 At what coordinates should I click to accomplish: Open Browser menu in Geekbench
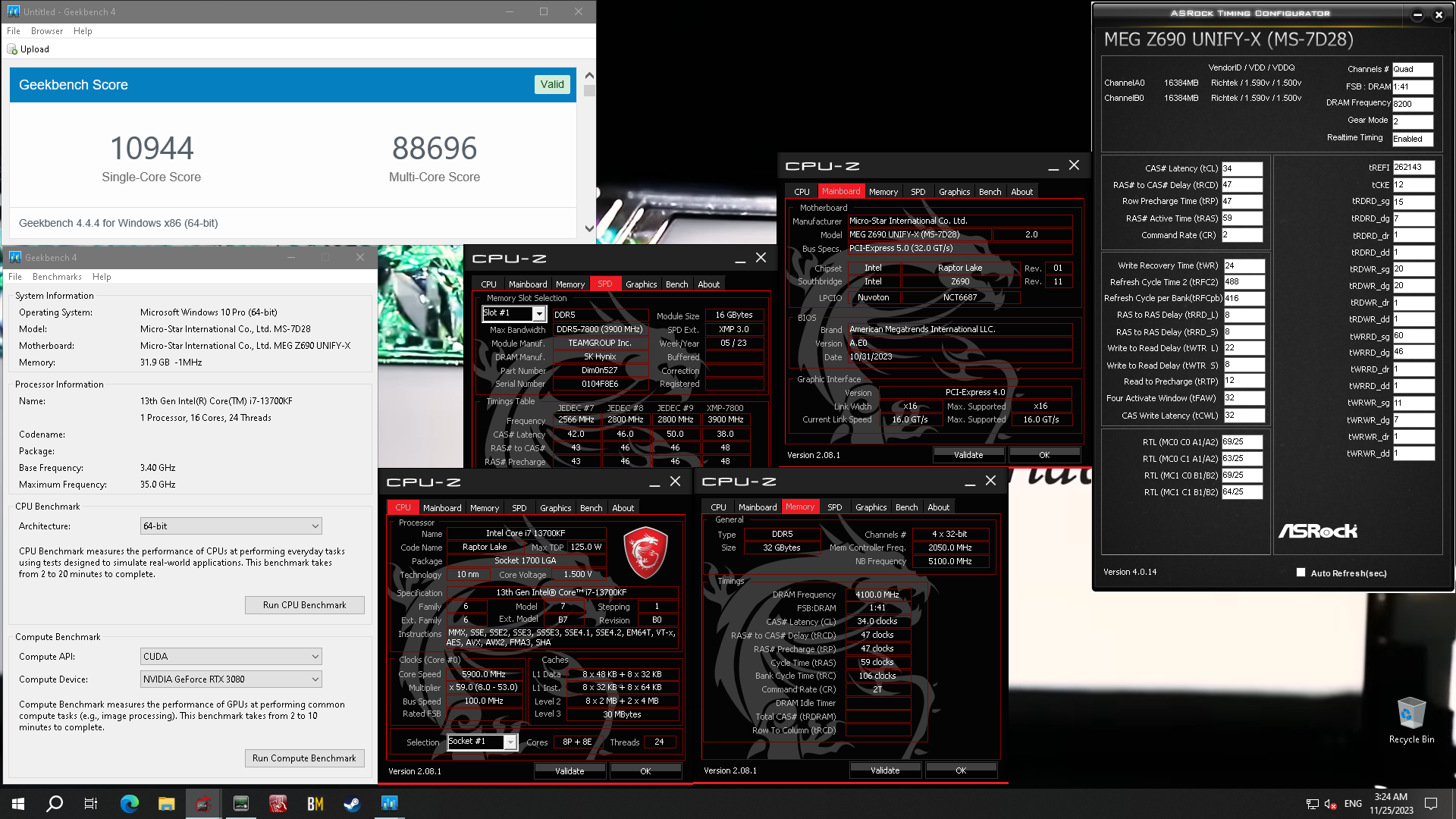point(47,31)
